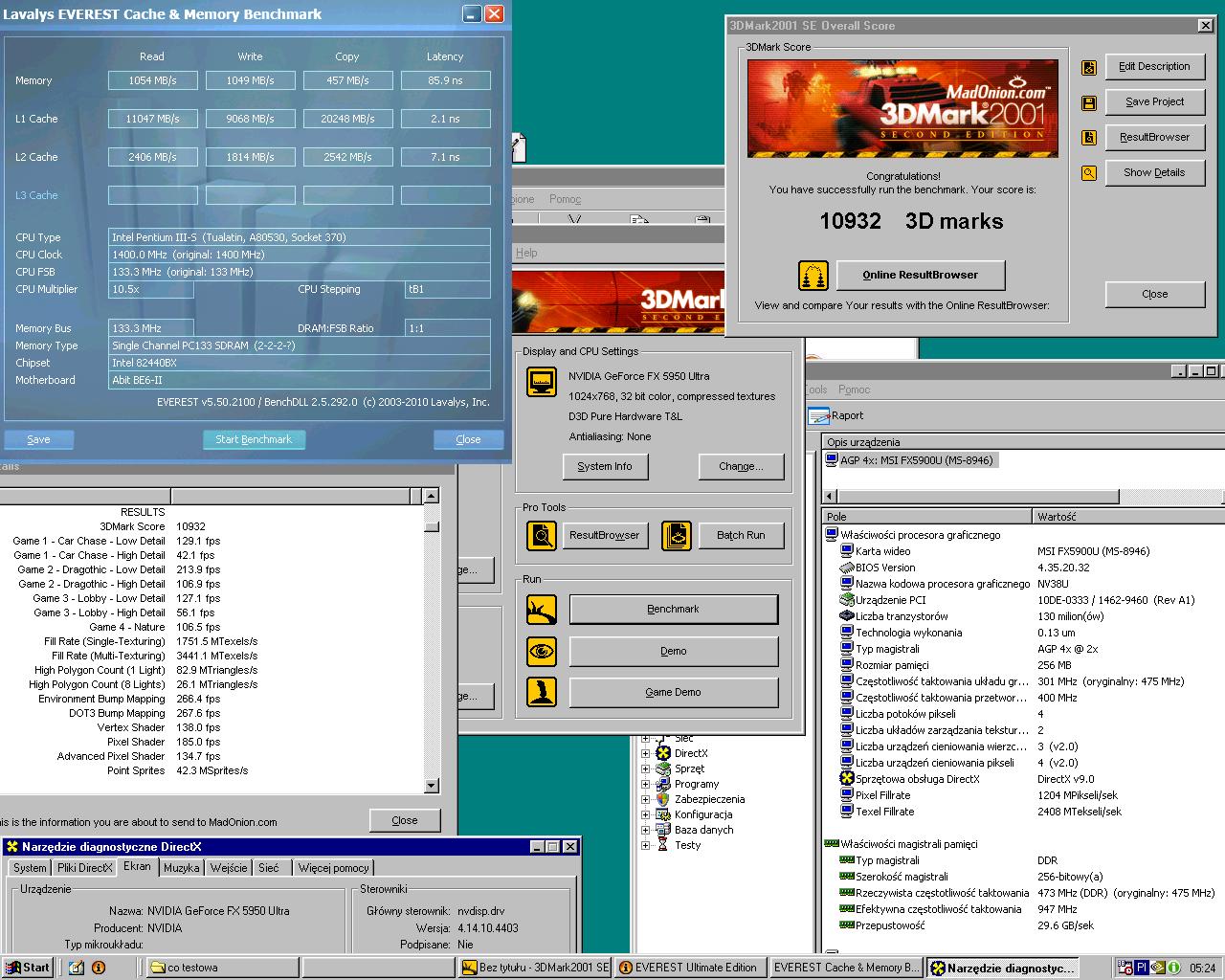This screenshot has width=1225, height=980.
Task: Click the icon left of Batch Run
Action: (677, 535)
